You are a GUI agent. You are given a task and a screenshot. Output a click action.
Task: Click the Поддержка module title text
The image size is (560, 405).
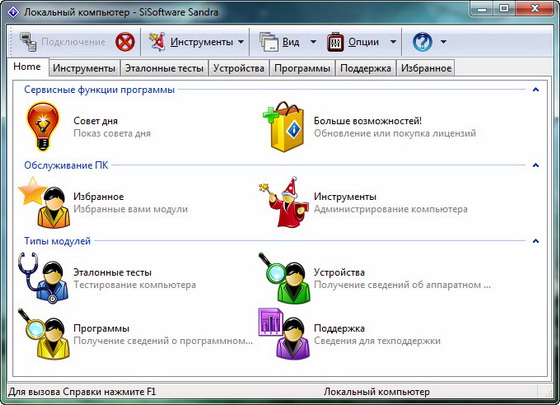coord(339,328)
